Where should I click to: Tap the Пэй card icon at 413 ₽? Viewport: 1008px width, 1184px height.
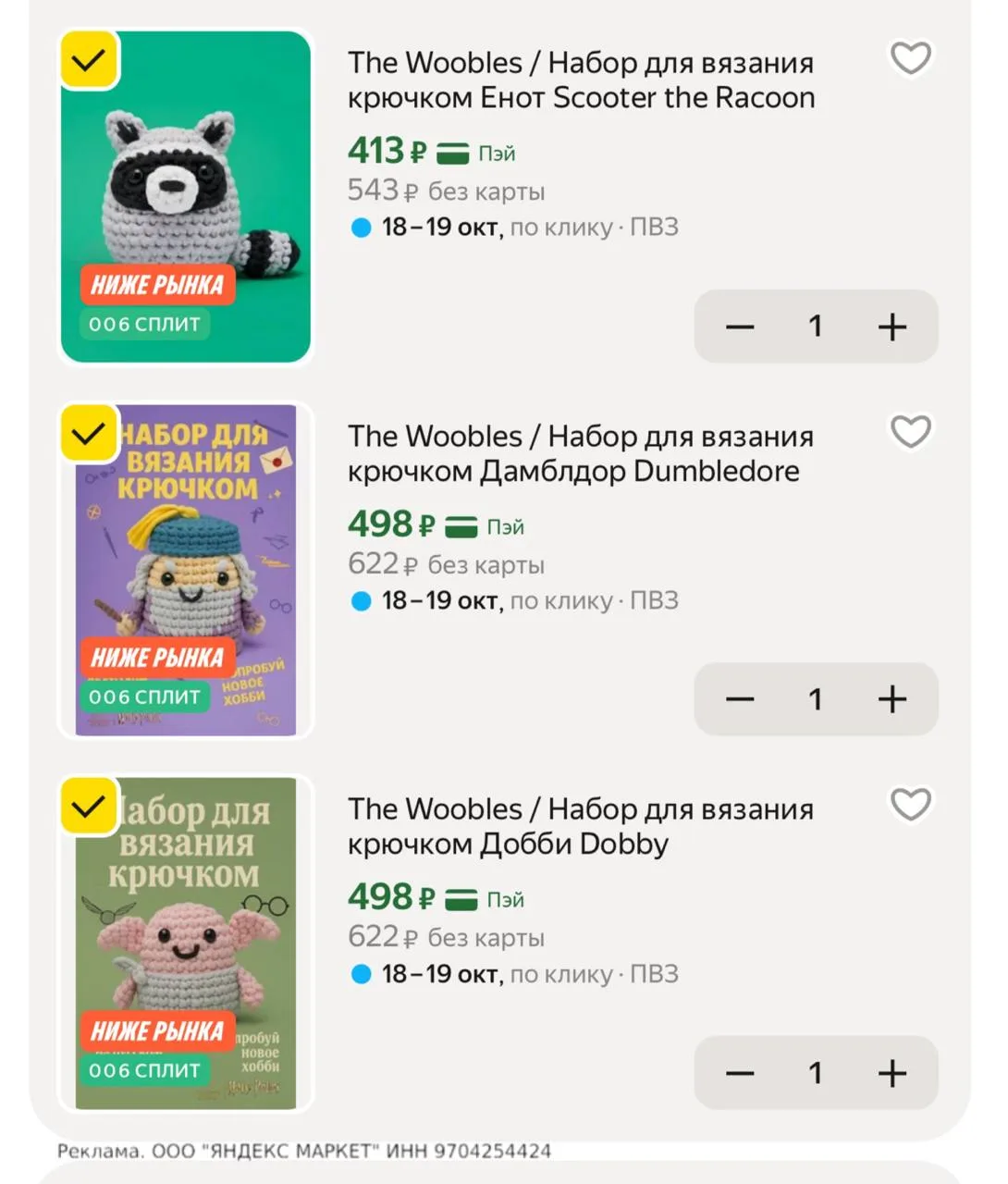coord(453,153)
